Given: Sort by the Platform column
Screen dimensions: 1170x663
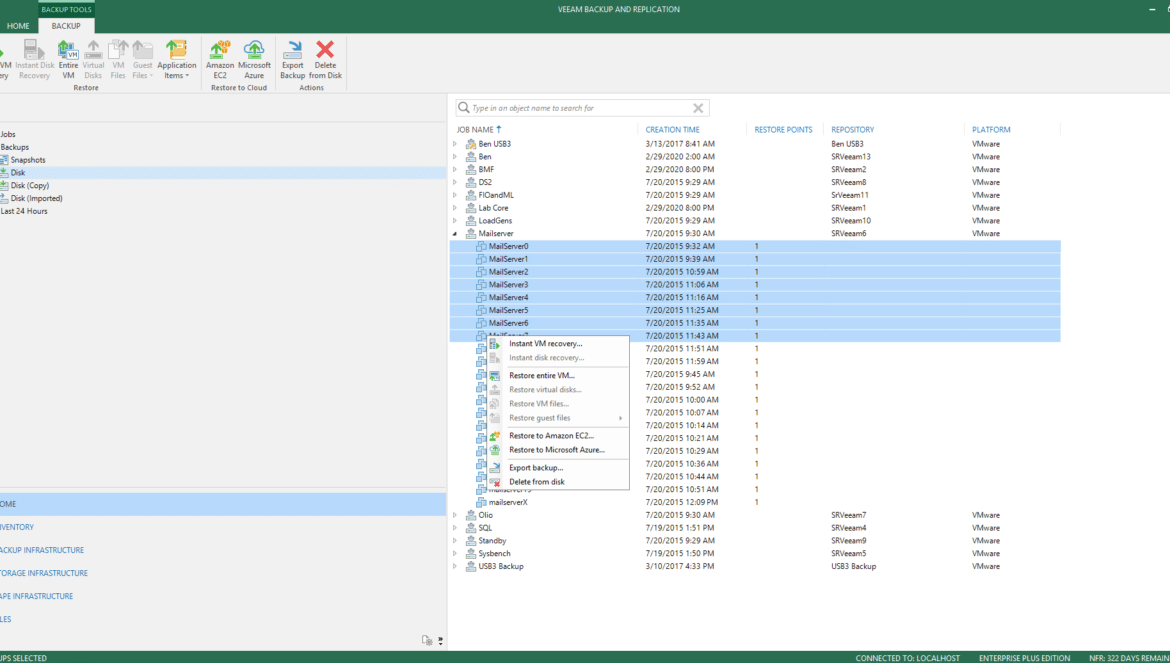Looking at the screenshot, I should click(x=991, y=130).
